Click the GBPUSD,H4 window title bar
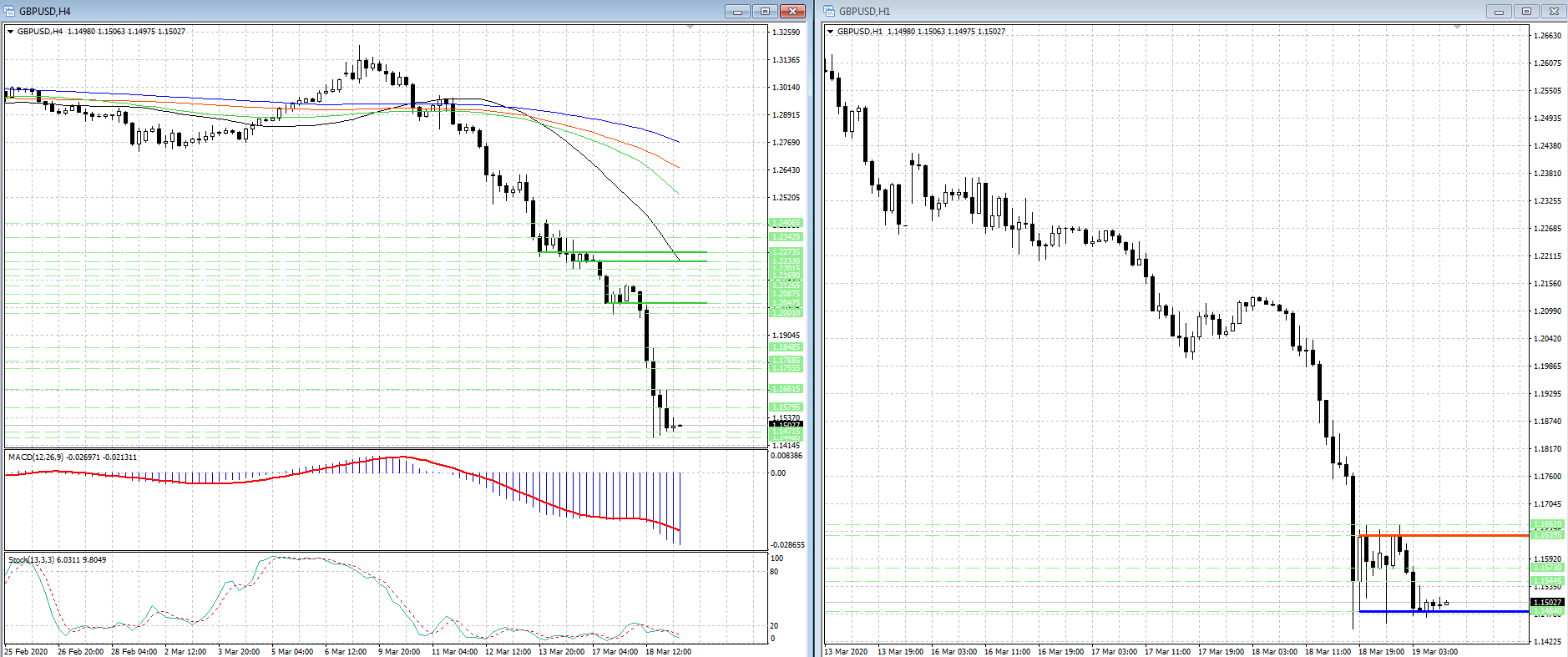The width and height of the screenshot is (1568, 657). (334, 11)
